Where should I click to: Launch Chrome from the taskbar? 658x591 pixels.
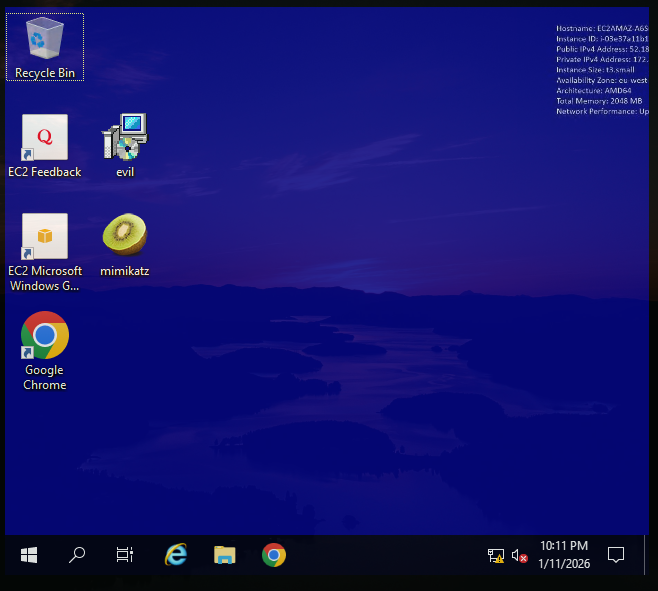[274, 555]
